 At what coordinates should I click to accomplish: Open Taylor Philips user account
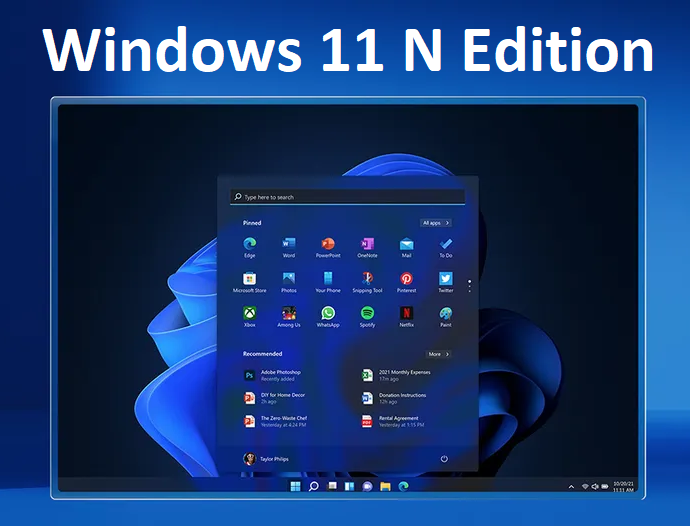coord(266,459)
